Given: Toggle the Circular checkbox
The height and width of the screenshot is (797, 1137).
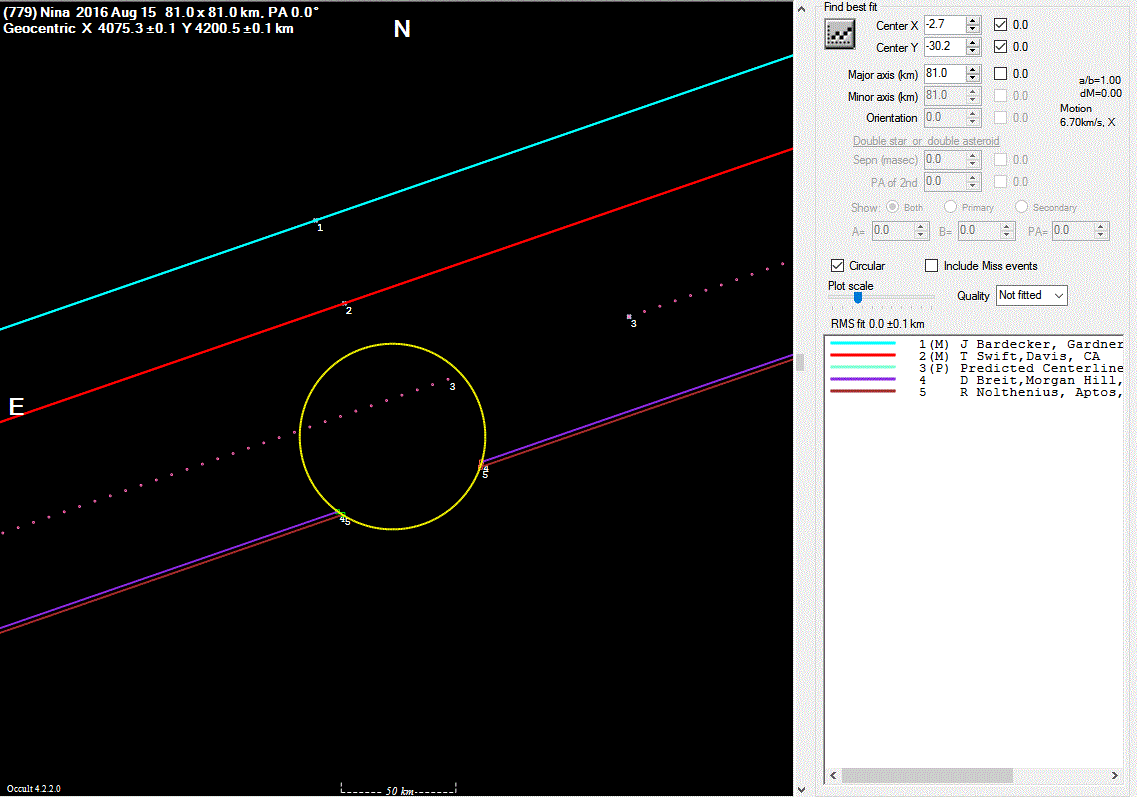Looking at the screenshot, I should click(838, 266).
